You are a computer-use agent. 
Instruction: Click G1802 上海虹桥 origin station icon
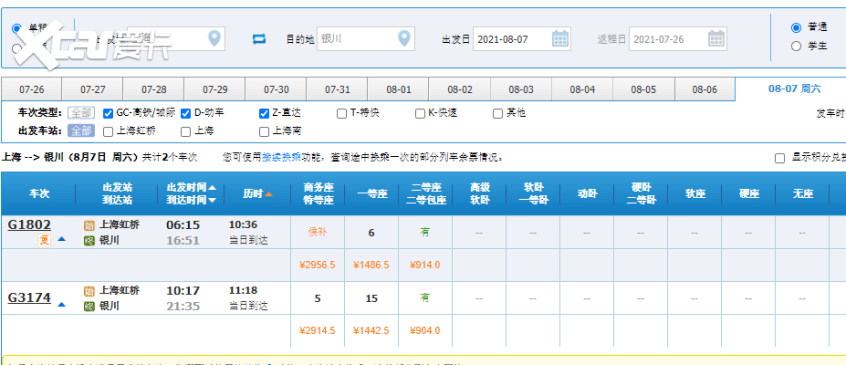[89, 225]
